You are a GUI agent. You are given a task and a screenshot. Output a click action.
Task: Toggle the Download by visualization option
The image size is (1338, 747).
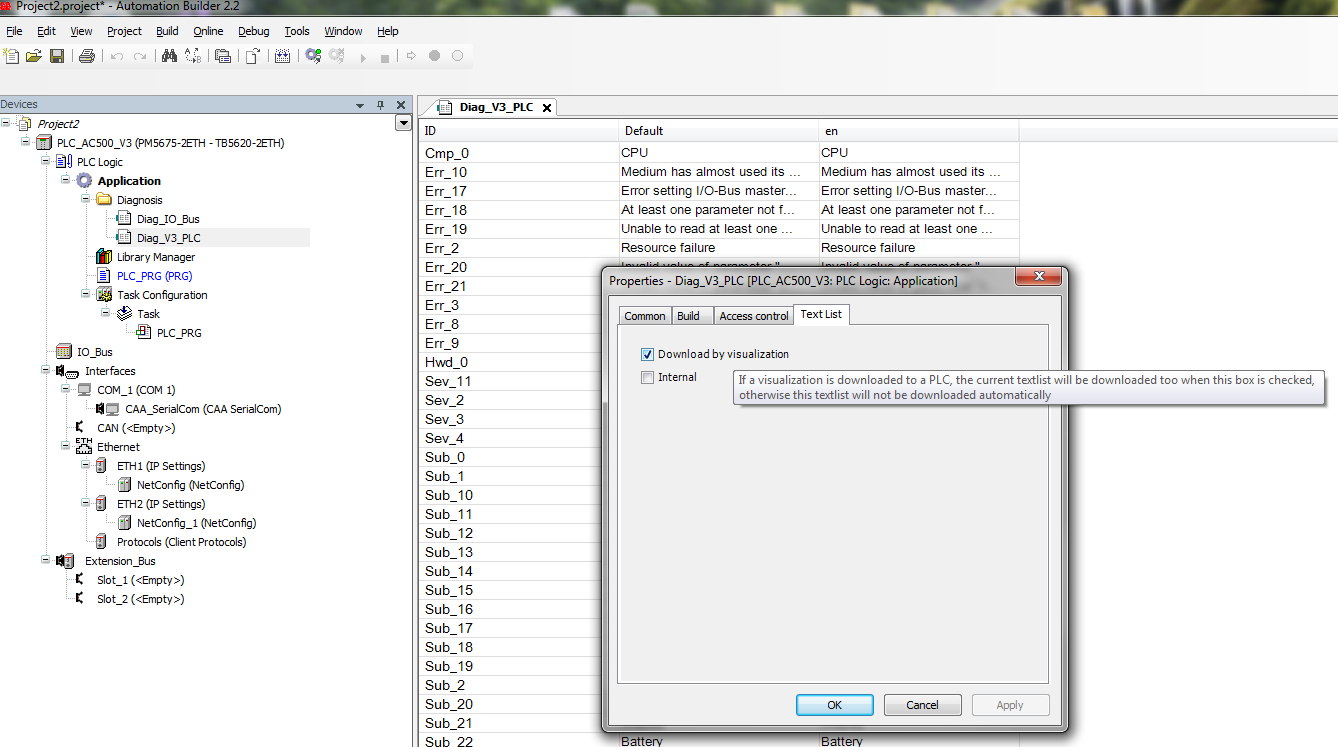[x=647, y=353]
